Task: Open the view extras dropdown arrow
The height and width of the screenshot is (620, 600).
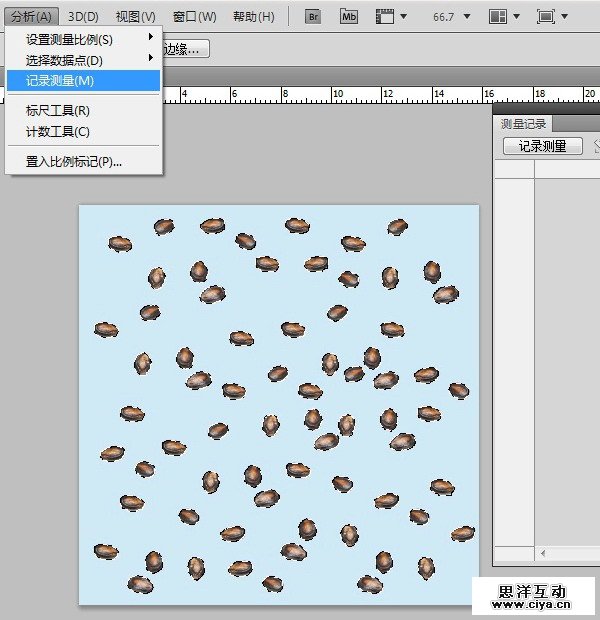Action: pos(403,17)
